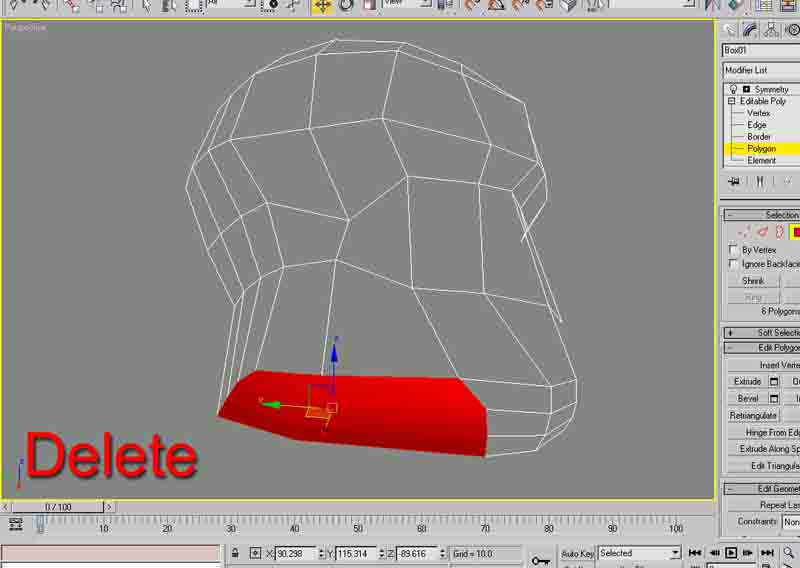Open the Create command panel tab
800x568 pixels.
tap(730, 30)
